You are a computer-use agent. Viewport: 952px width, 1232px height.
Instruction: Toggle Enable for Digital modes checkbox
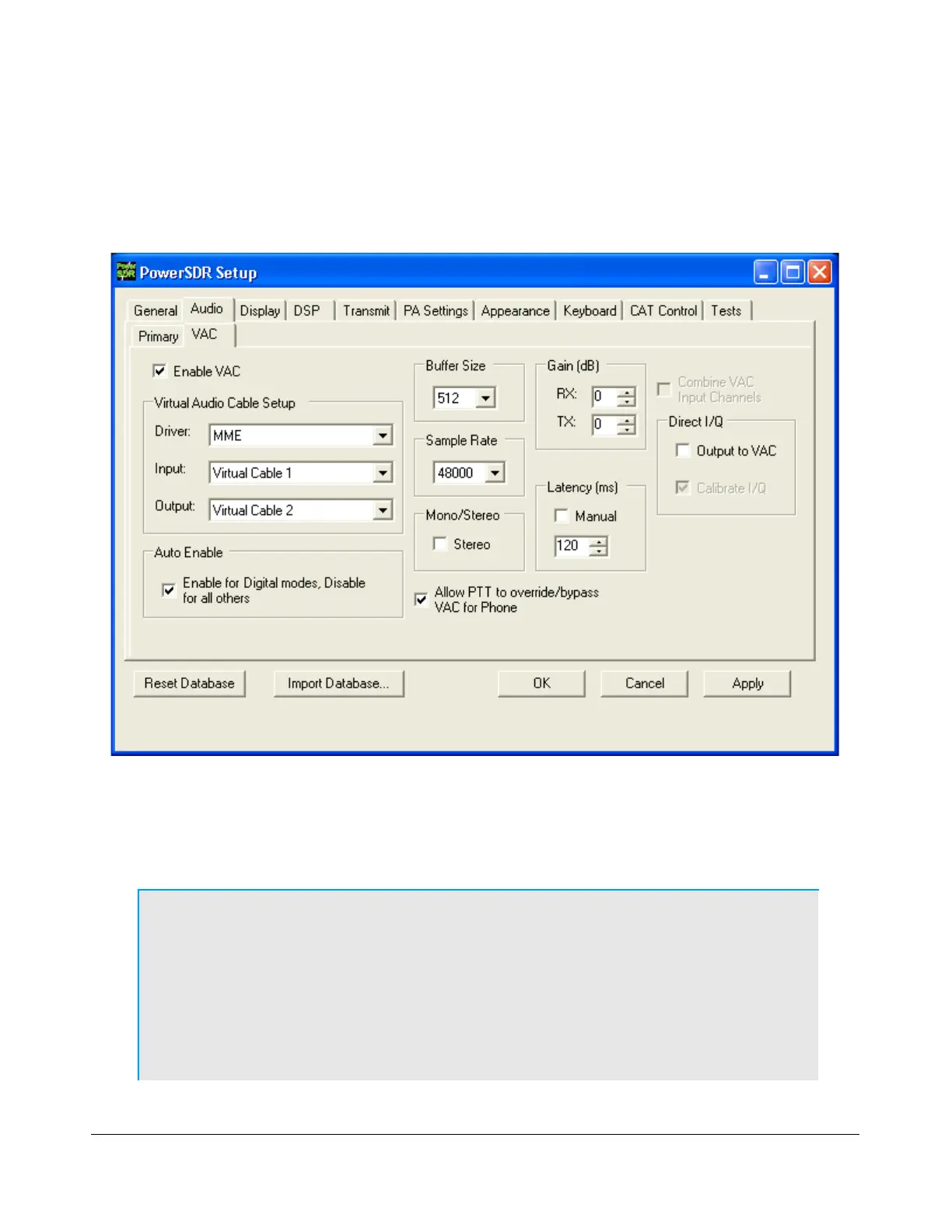168,590
